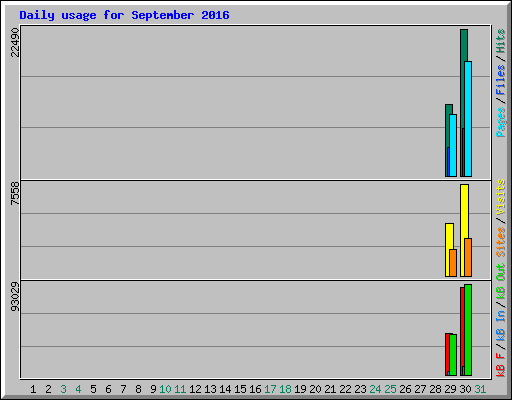
Task: Click the 'kB In' legend label
Action: (x=501, y=325)
